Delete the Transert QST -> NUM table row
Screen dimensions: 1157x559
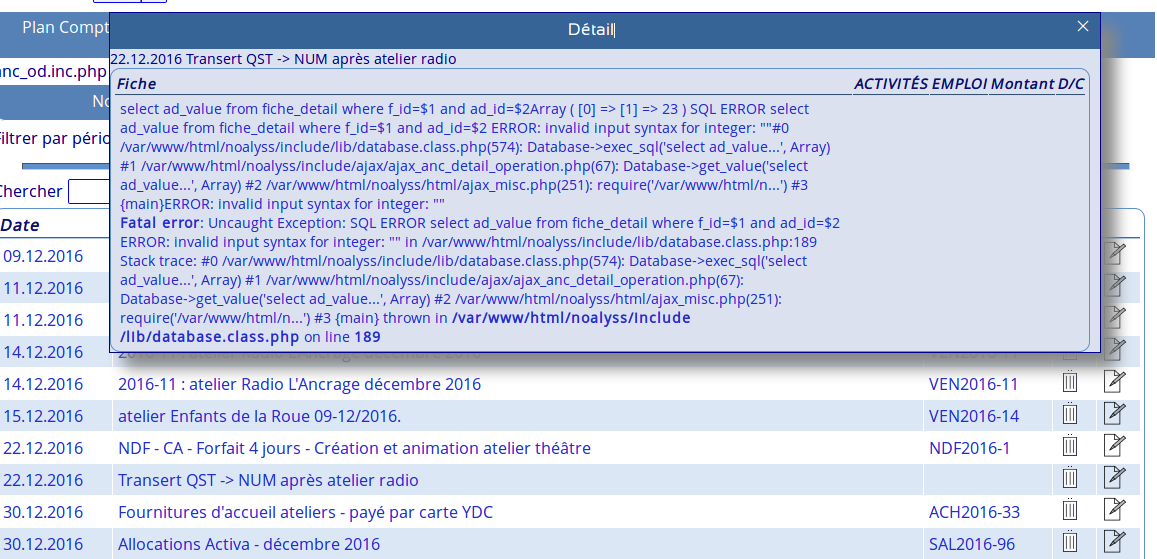tap(1069, 479)
